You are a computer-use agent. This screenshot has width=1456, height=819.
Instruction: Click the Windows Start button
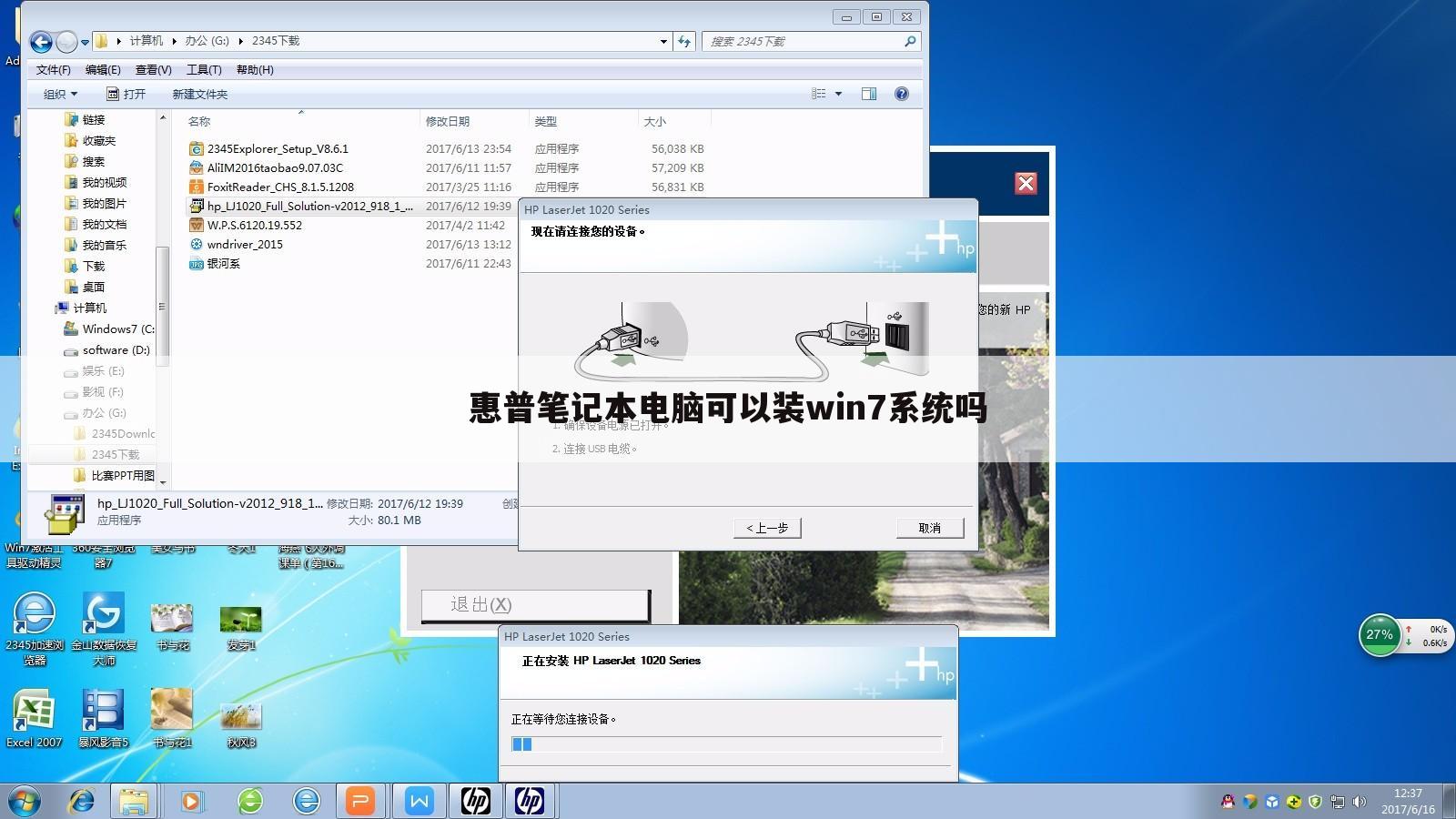point(25,801)
